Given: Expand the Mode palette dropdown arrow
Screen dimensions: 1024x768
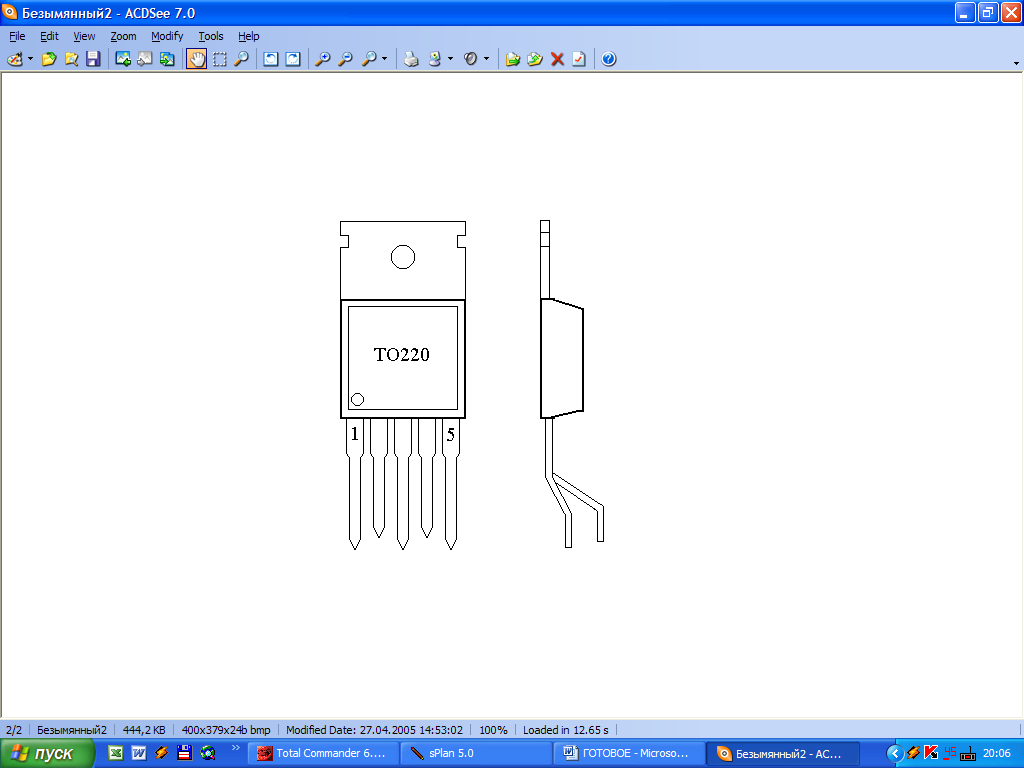Looking at the screenshot, I should [30, 59].
